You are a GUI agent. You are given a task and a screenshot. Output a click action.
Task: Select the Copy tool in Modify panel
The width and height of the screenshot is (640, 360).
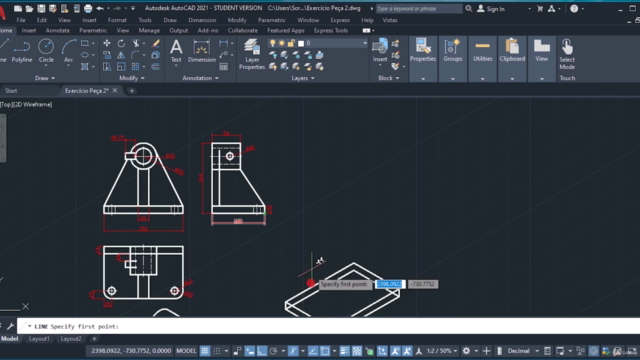107,55
